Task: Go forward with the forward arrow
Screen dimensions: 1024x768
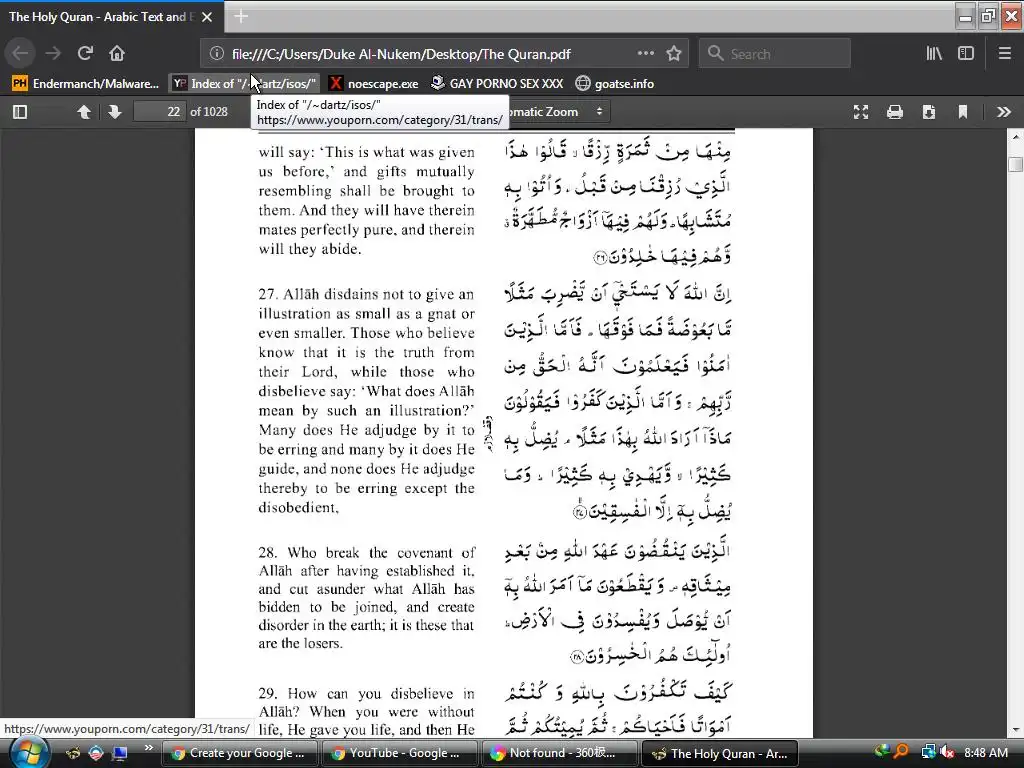Action: [53, 54]
